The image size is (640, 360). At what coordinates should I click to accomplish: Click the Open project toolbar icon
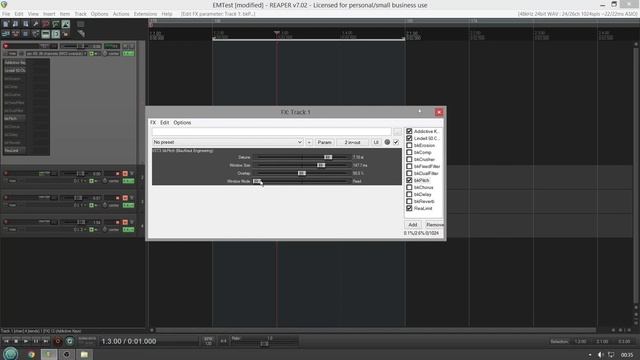point(16,24)
